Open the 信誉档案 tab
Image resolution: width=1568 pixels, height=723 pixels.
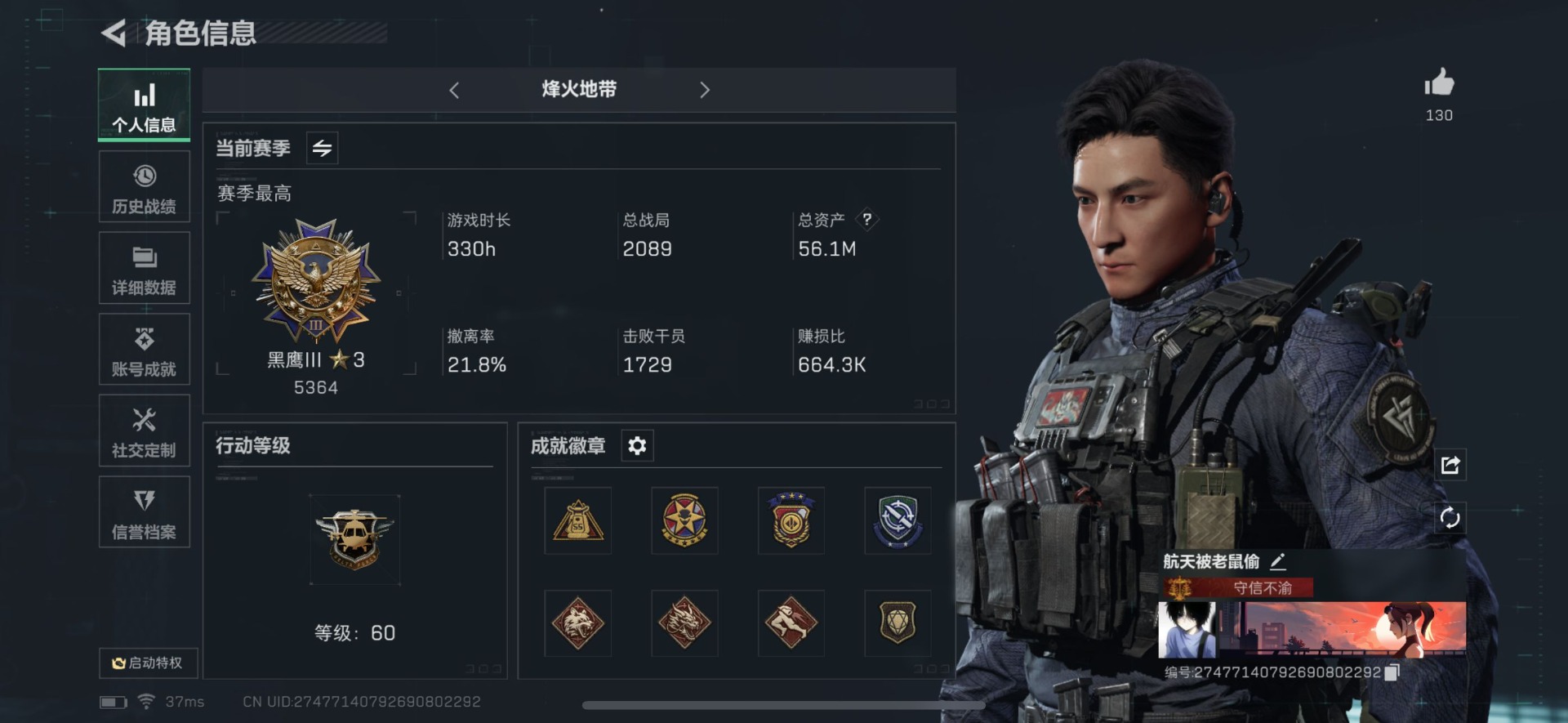(x=145, y=512)
